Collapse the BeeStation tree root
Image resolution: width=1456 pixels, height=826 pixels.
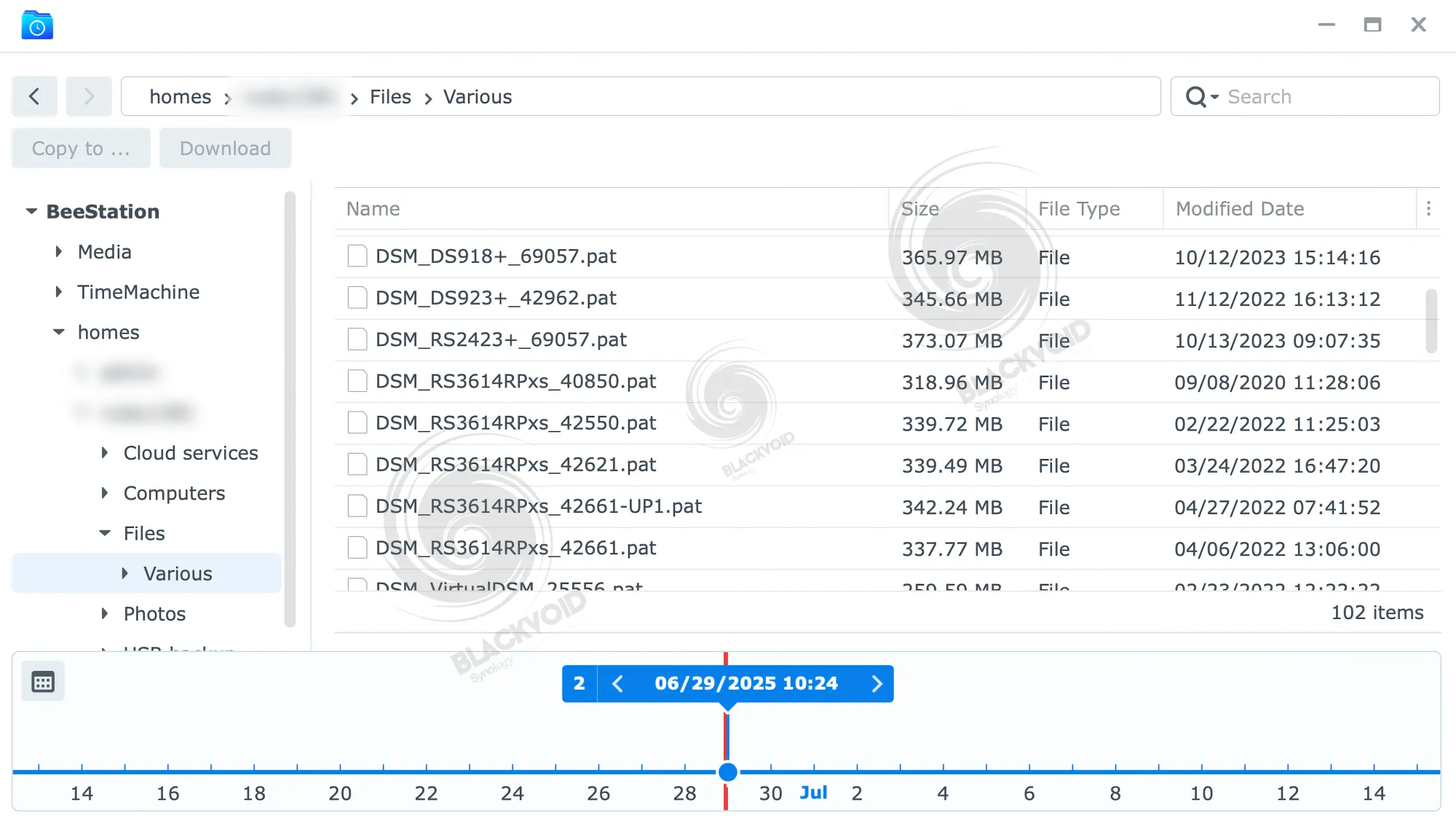[x=31, y=211]
